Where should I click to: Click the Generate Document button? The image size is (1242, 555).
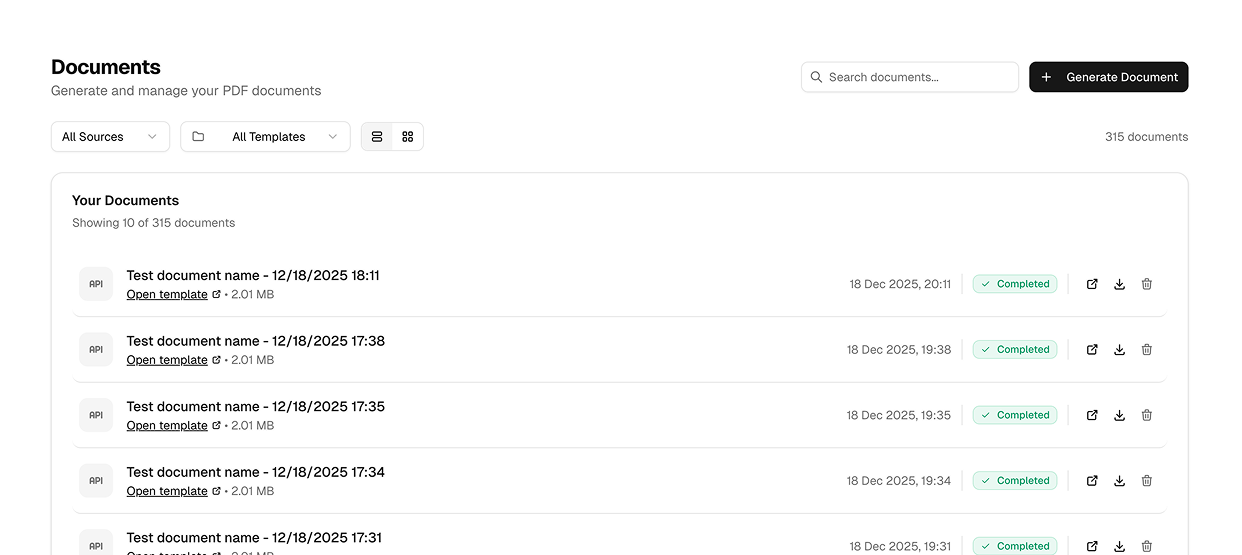tap(1108, 77)
